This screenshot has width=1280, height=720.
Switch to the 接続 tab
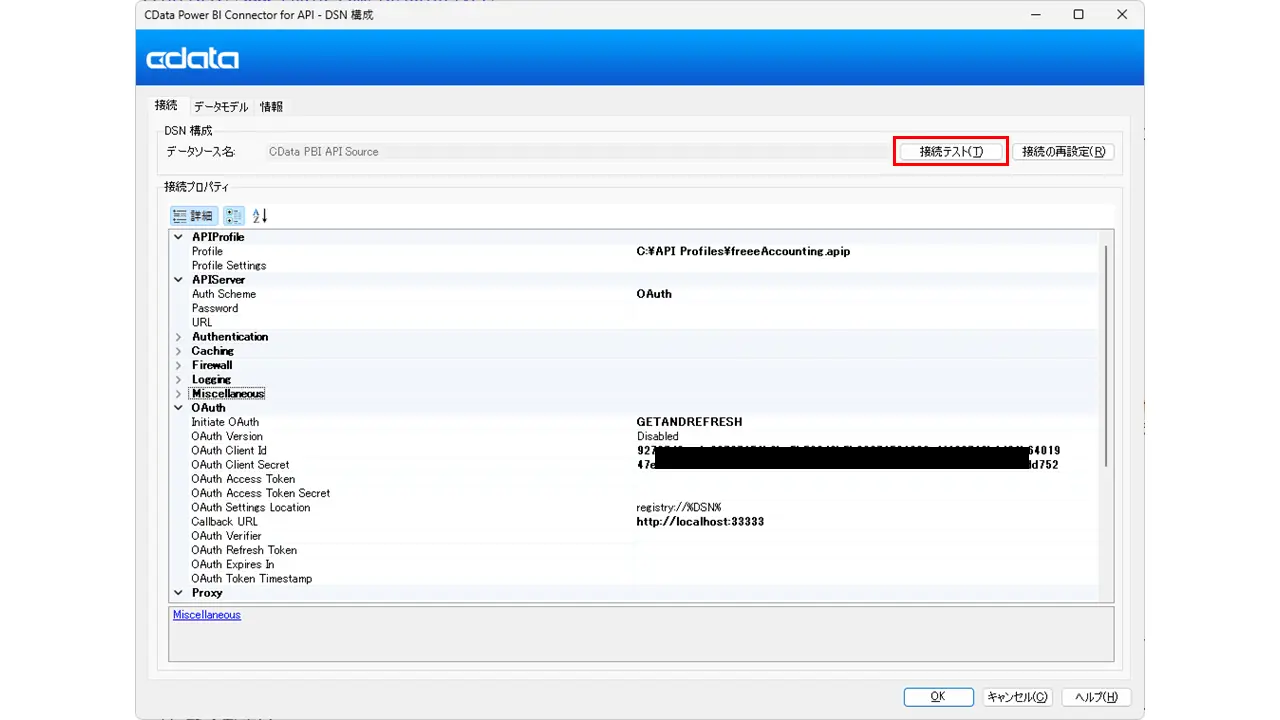pos(166,106)
